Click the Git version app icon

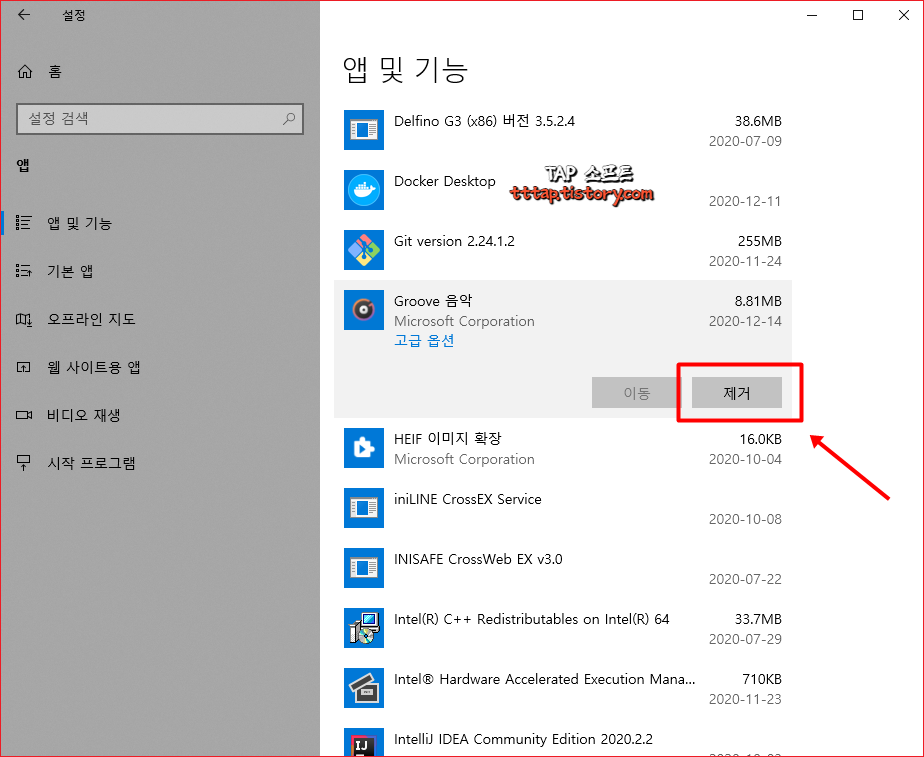click(x=364, y=250)
